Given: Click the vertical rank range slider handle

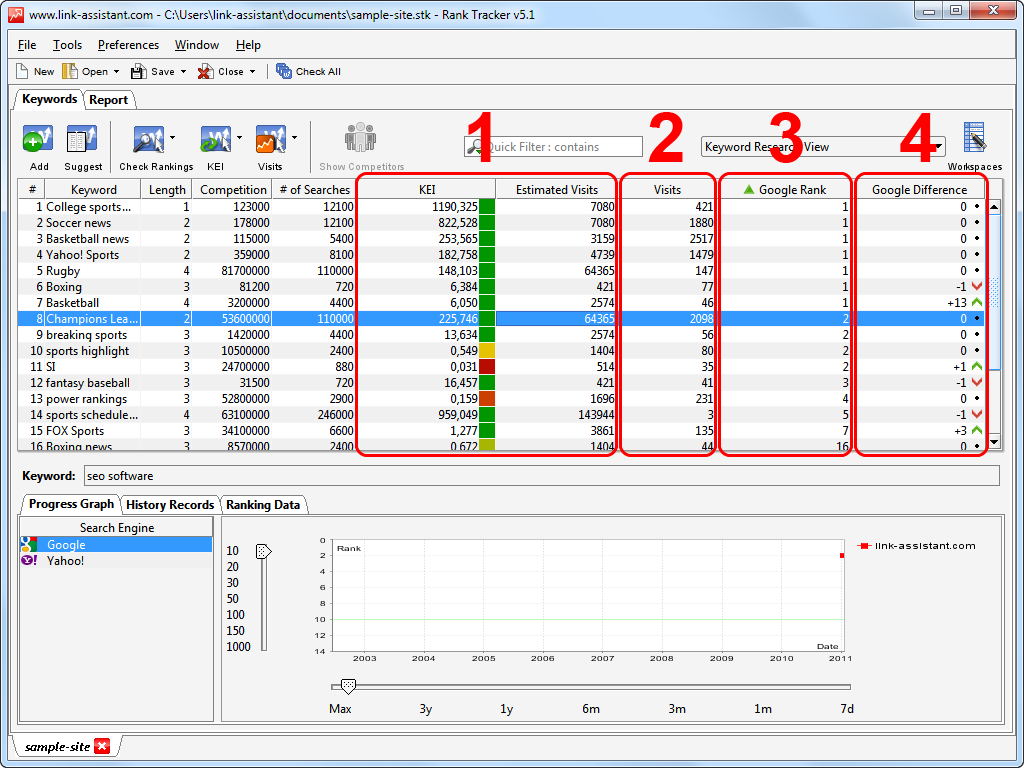Looking at the screenshot, I should (263, 551).
